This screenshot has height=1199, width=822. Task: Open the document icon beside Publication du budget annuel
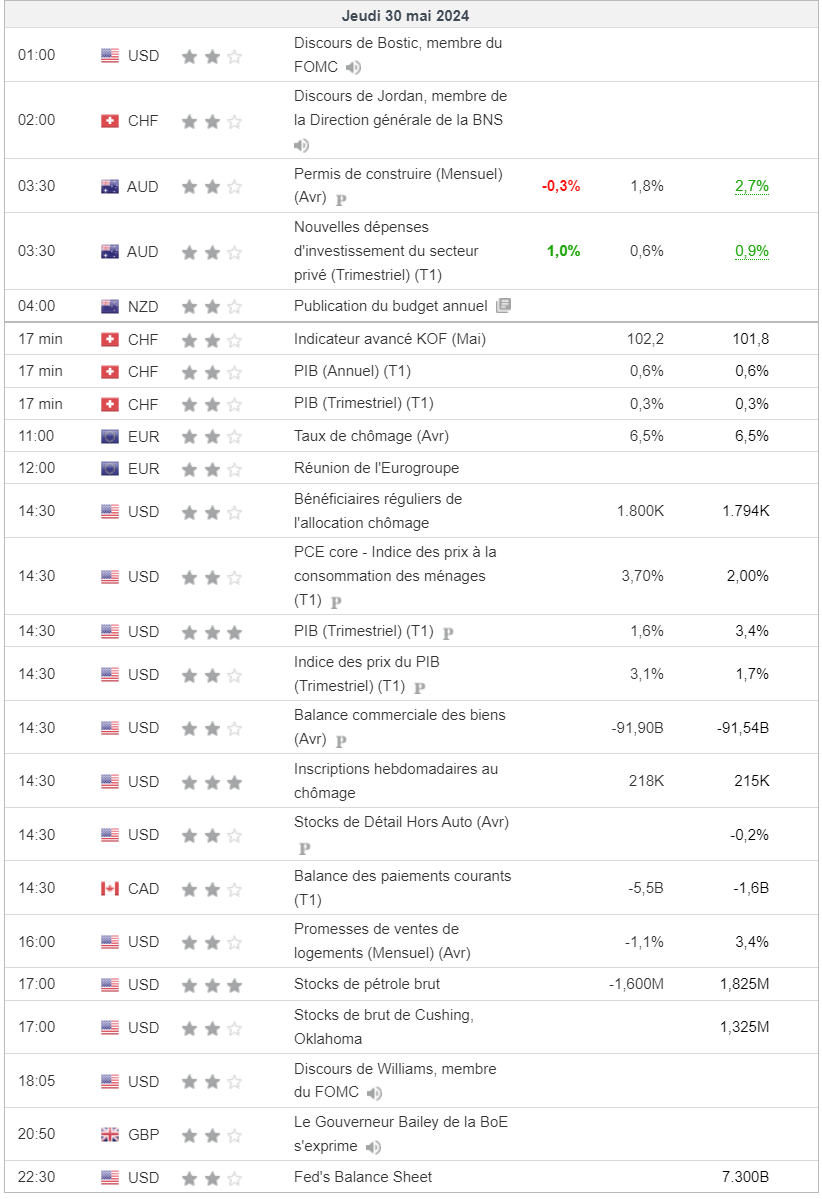(503, 306)
